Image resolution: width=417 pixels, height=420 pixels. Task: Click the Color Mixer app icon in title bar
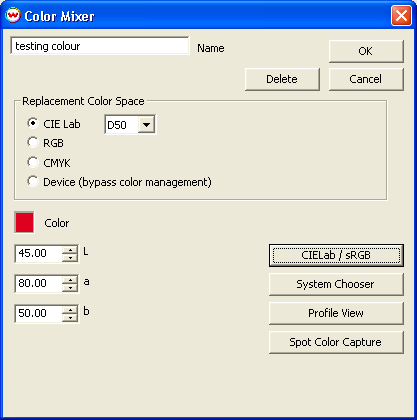pos(13,15)
